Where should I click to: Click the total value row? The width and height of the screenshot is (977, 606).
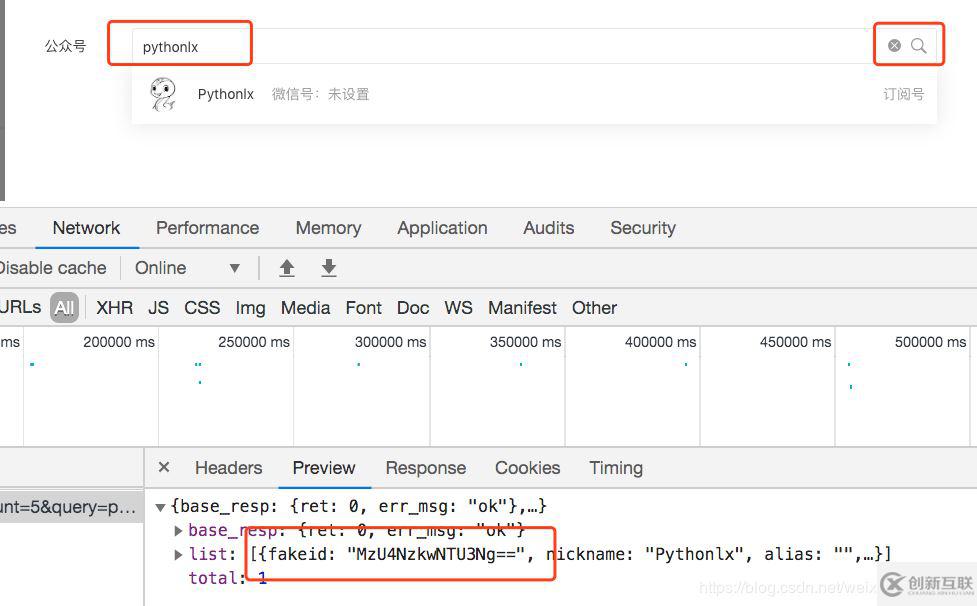[x=228, y=578]
